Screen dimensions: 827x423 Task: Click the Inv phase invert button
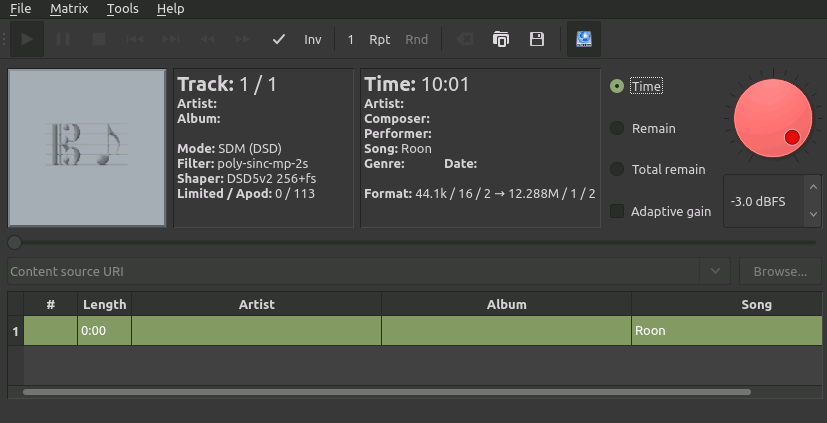(x=313, y=40)
